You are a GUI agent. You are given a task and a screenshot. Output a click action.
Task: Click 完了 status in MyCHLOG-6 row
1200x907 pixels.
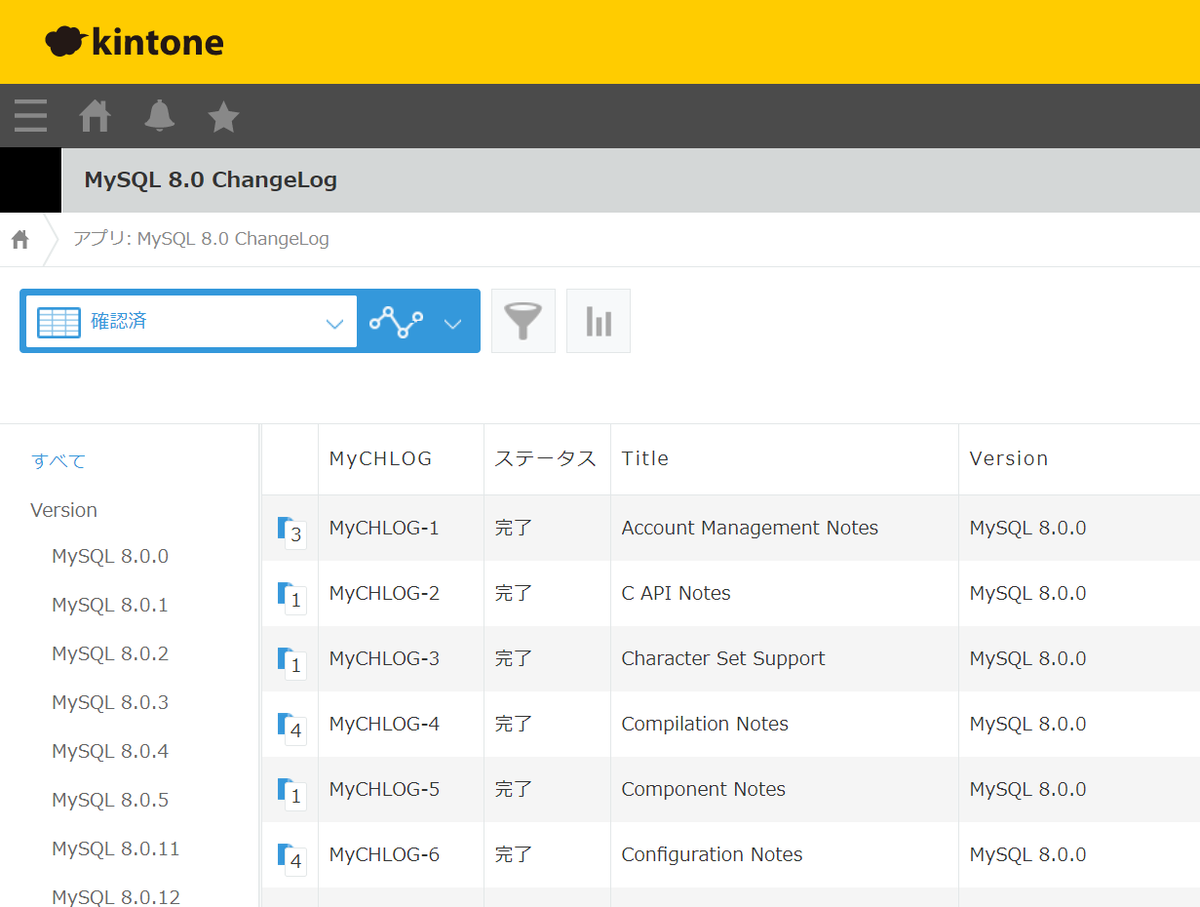tap(514, 855)
